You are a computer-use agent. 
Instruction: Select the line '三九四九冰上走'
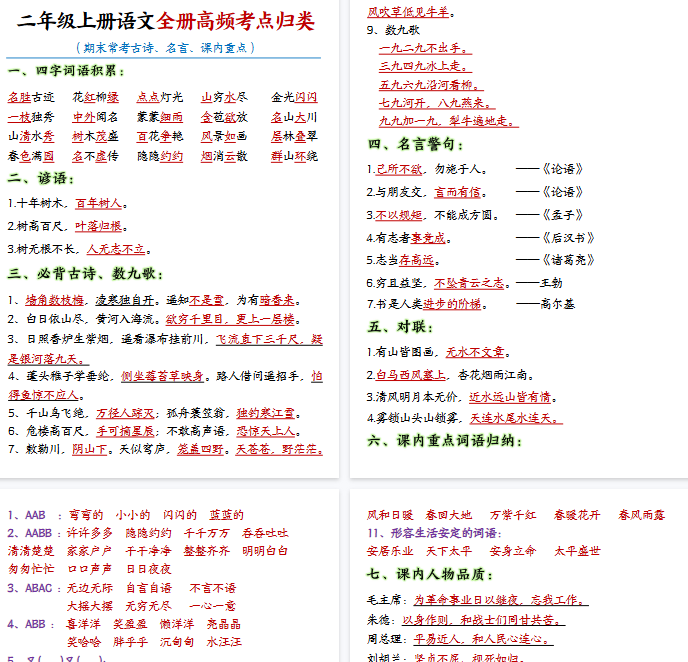pyautogui.click(x=425, y=66)
